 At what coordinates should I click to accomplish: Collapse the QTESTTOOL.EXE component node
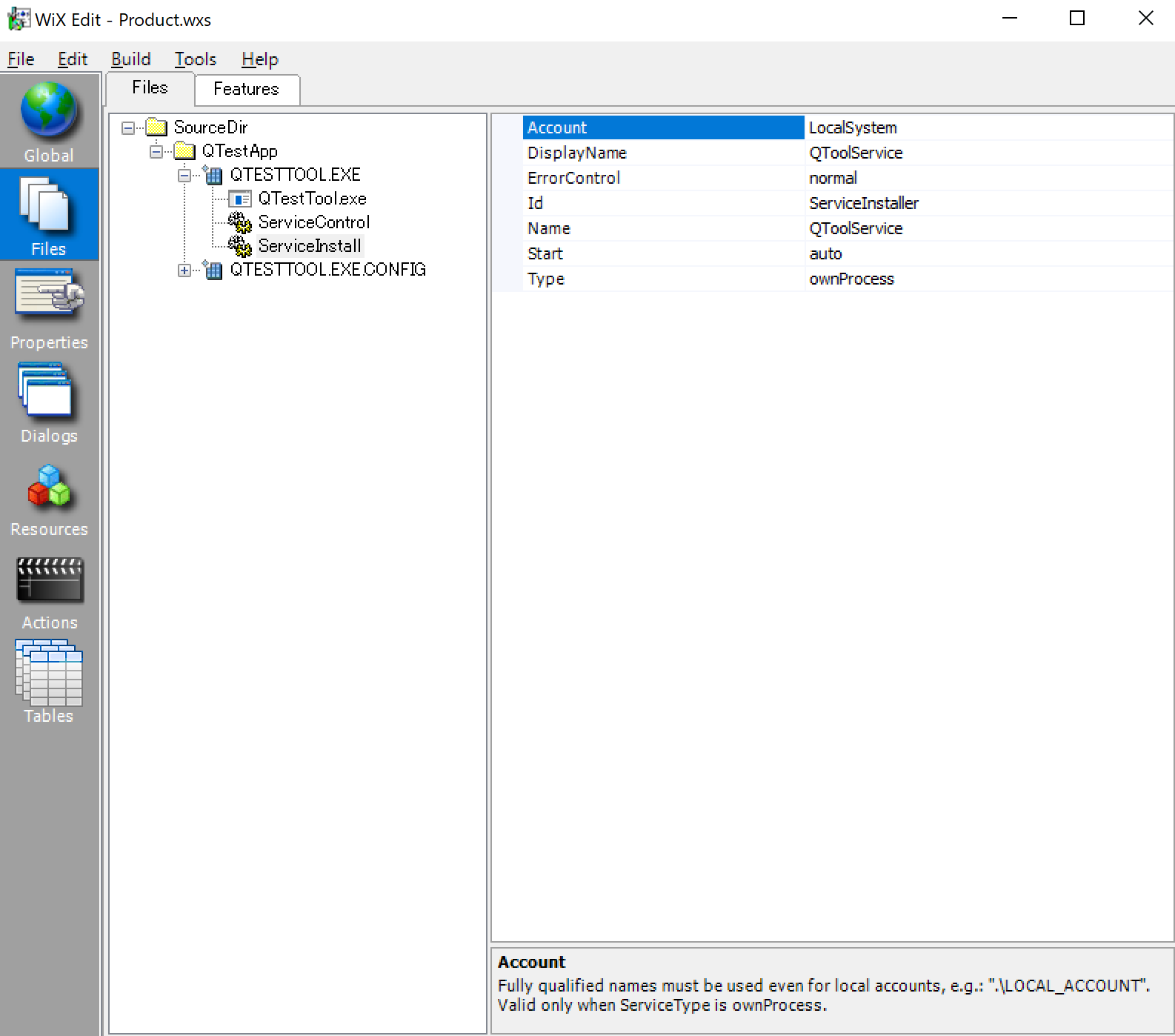(184, 176)
